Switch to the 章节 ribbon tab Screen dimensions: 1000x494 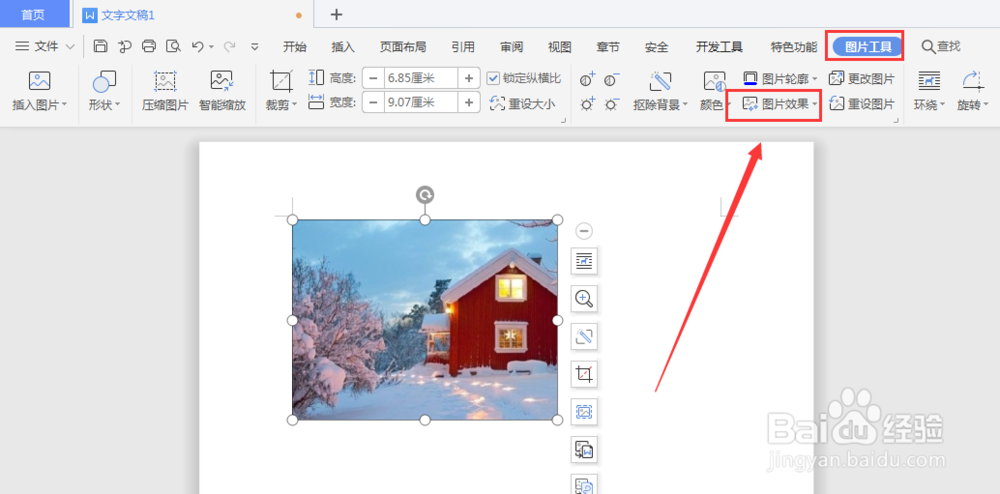click(608, 47)
